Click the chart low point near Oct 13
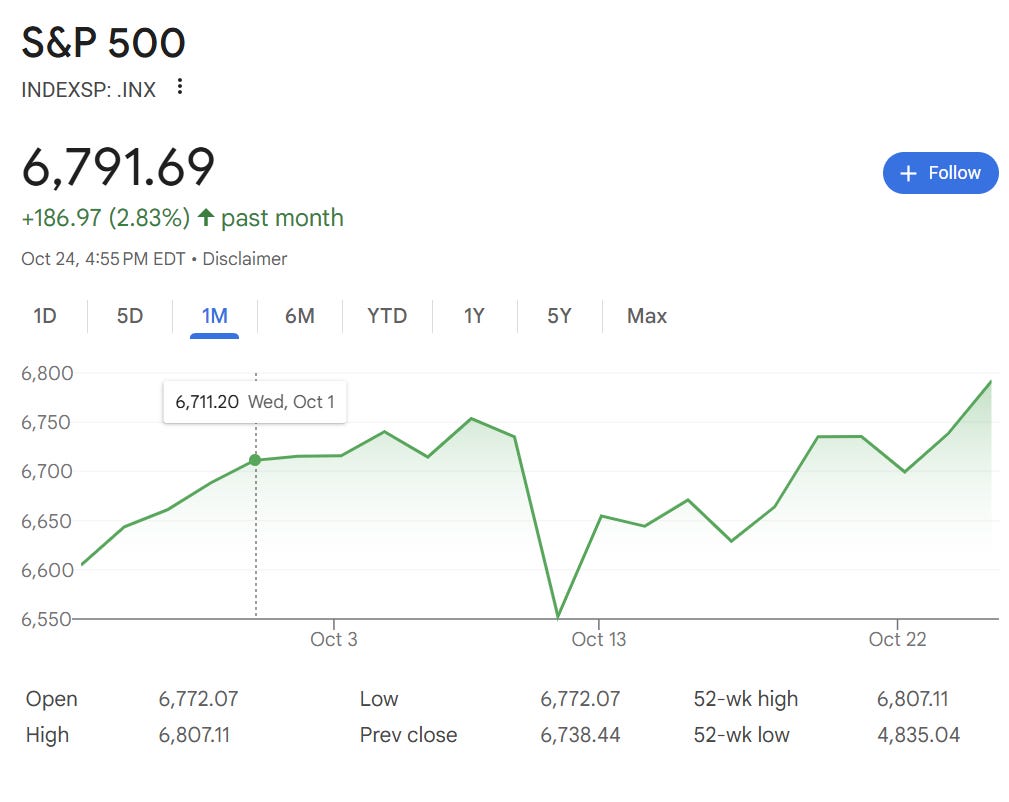This screenshot has height=802, width=1009. [558, 617]
